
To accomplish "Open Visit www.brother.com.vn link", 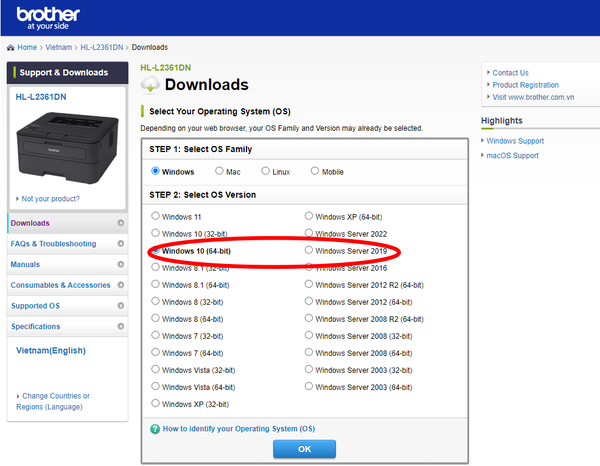I will (533, 97).
